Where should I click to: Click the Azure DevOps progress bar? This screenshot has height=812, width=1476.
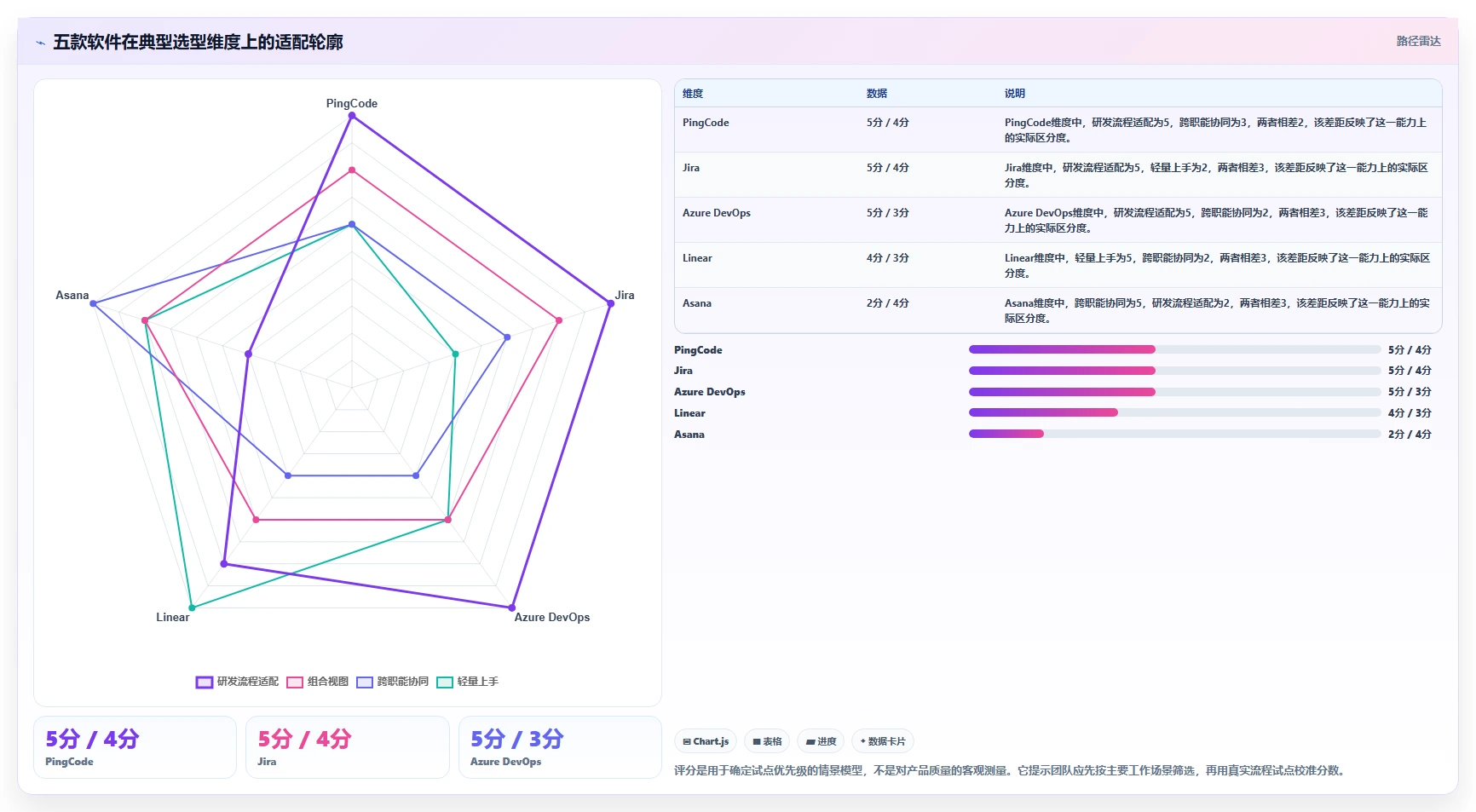(1175, 392)
